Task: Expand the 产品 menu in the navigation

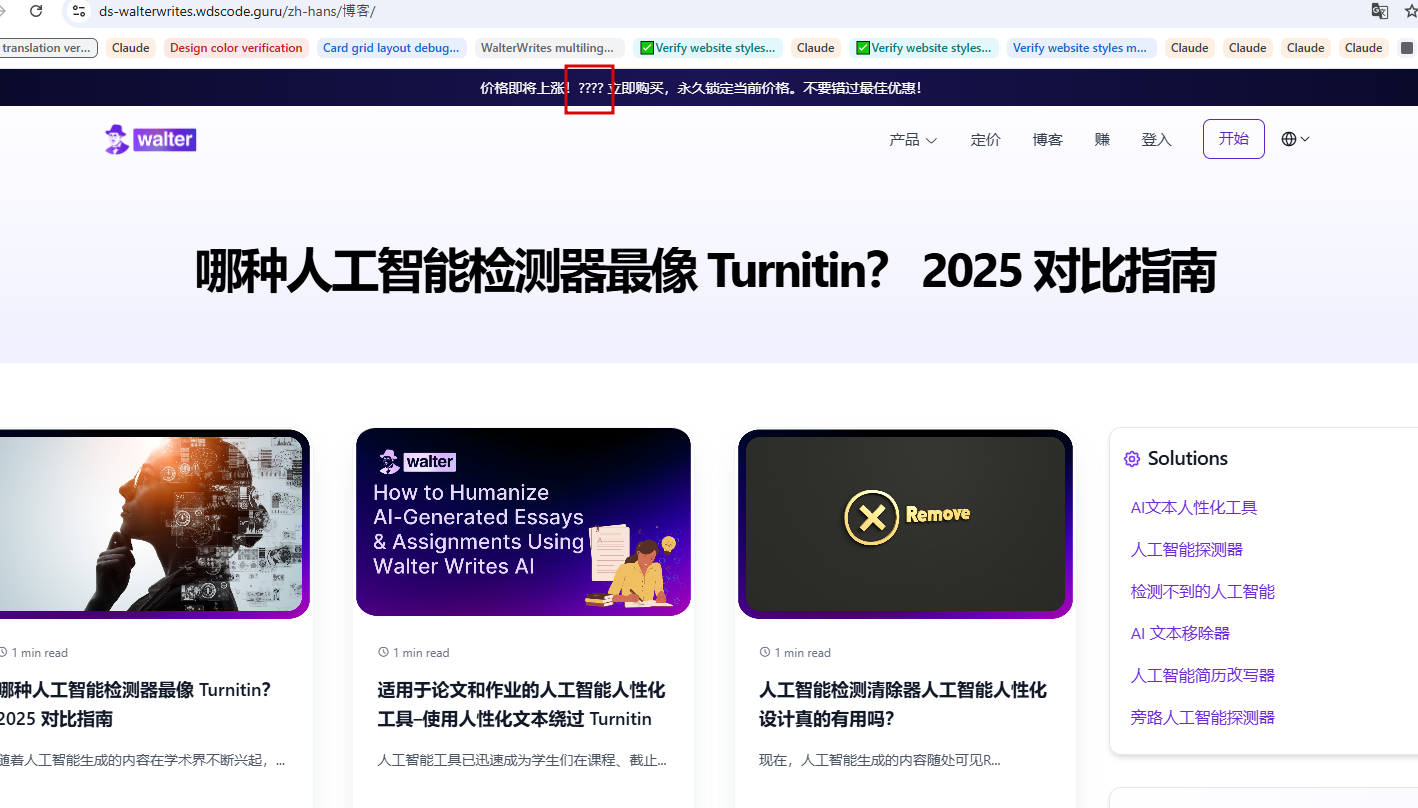Action: tap(913, 139)
